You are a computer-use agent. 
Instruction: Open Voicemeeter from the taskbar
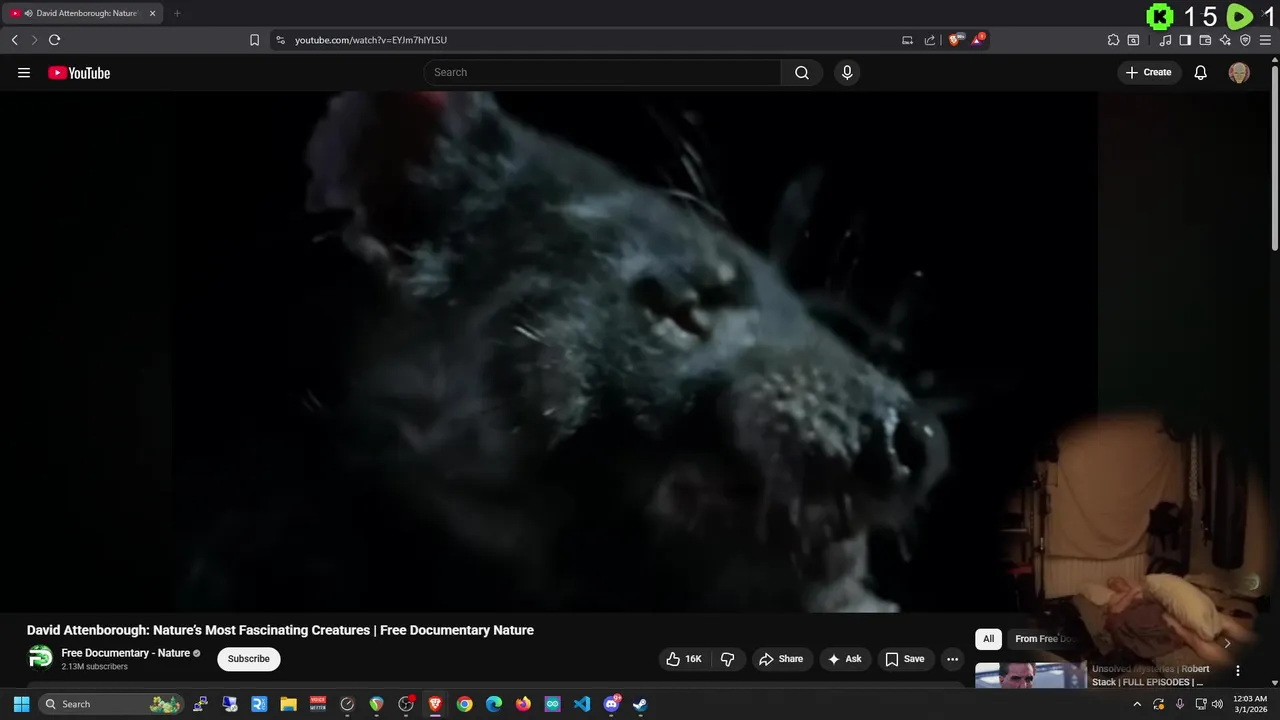point(318,704)
